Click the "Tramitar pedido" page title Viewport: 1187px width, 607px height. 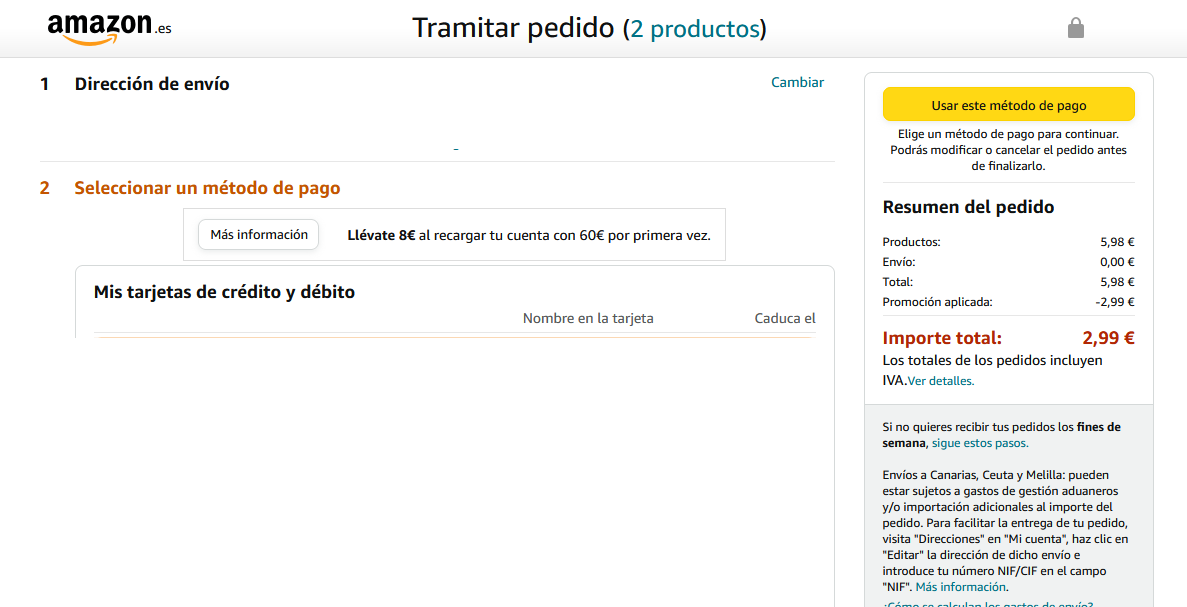(x=512, y=29)
